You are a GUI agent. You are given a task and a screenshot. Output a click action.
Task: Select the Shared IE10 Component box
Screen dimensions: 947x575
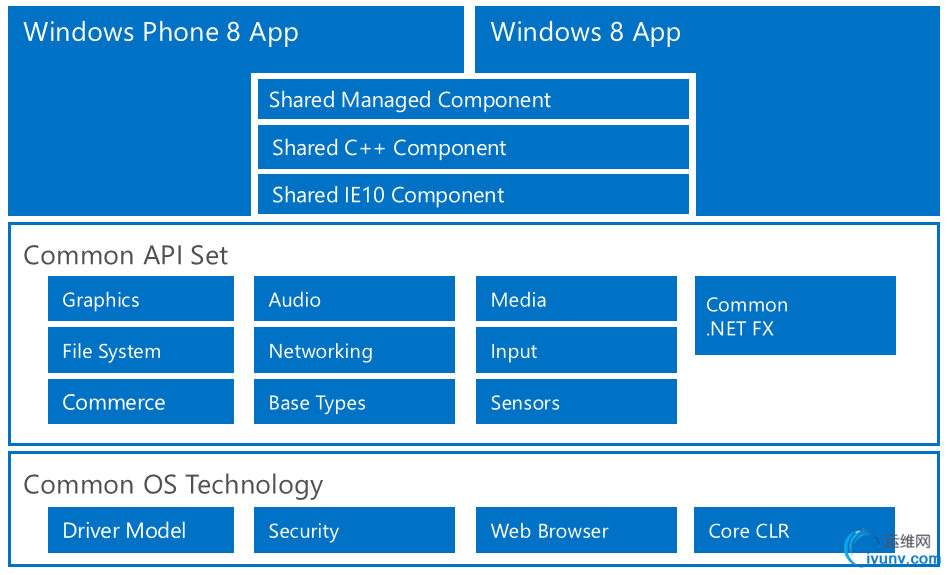click(473, 194)
